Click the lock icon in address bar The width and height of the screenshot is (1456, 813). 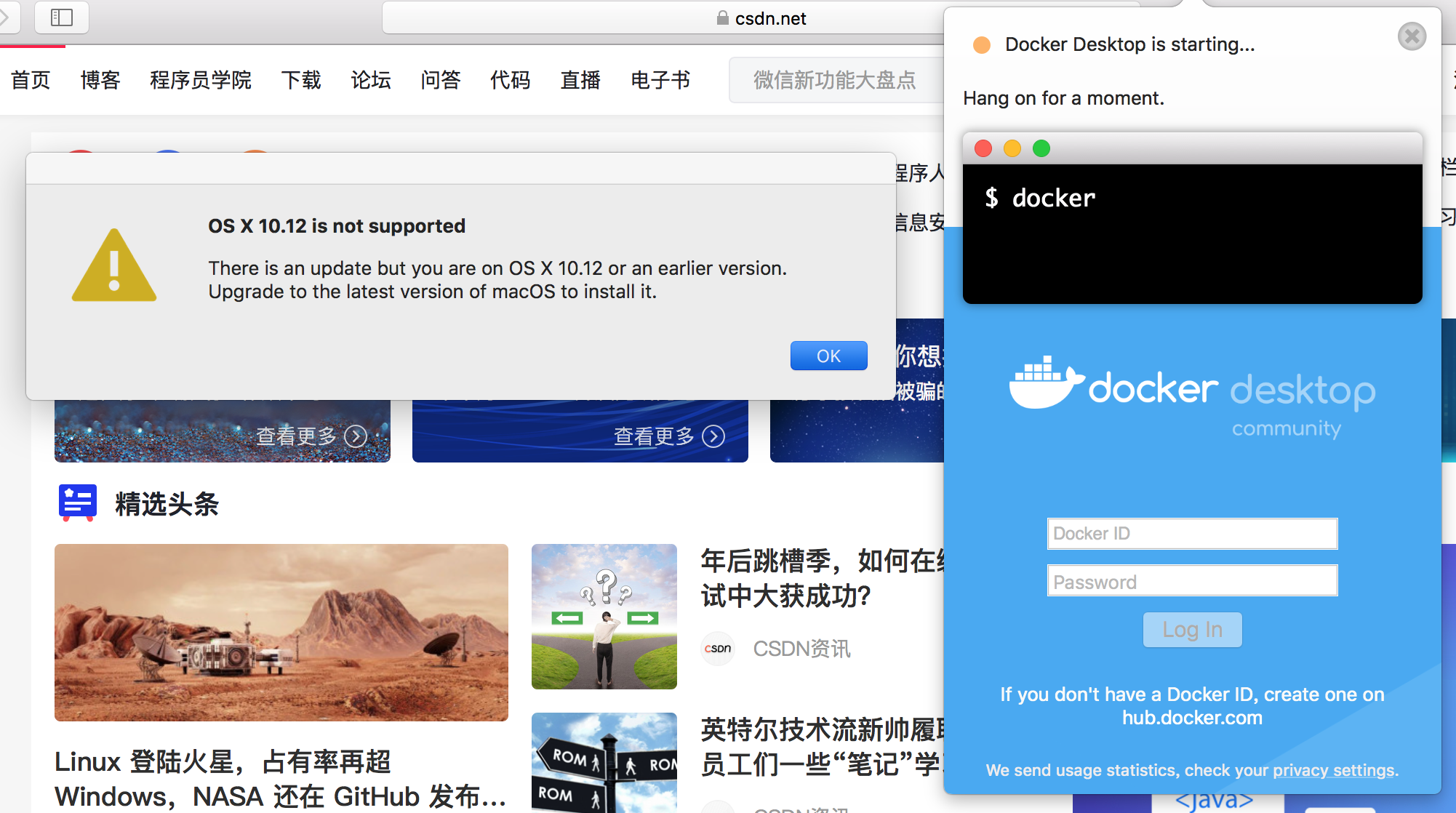pos(722,18)
